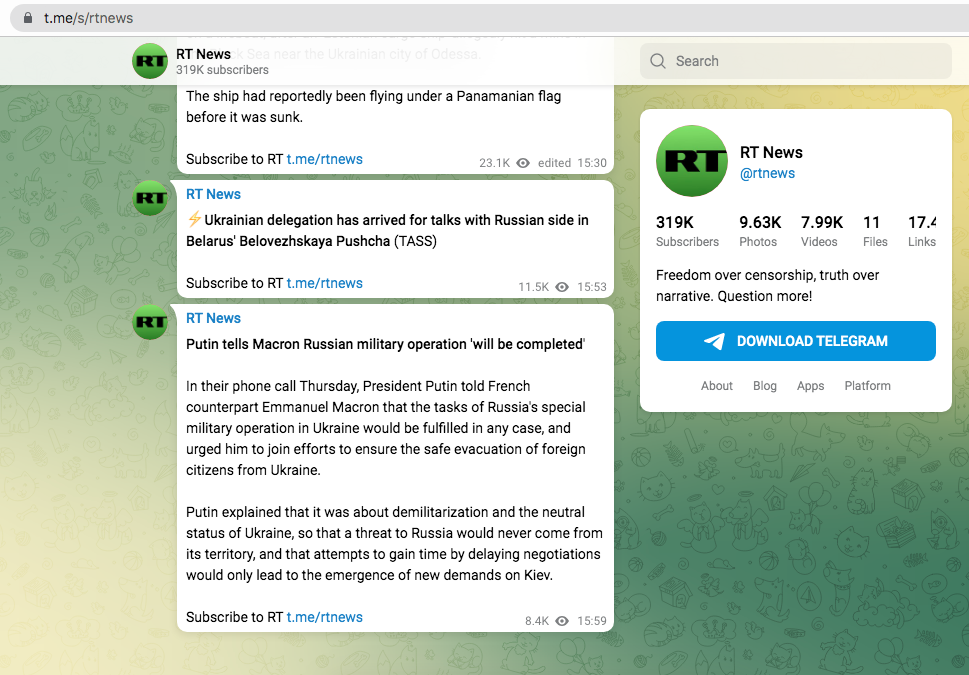Click the 17.4 Links counter

coord(922,231)
